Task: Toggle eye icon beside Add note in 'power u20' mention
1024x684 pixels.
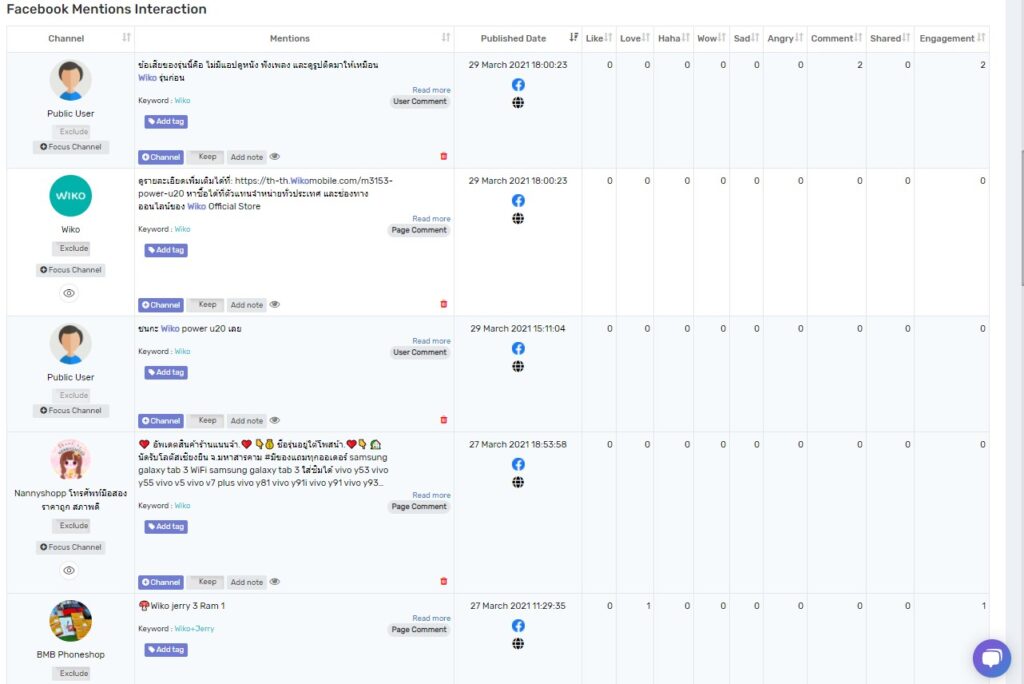Action: tap(275, 421)
